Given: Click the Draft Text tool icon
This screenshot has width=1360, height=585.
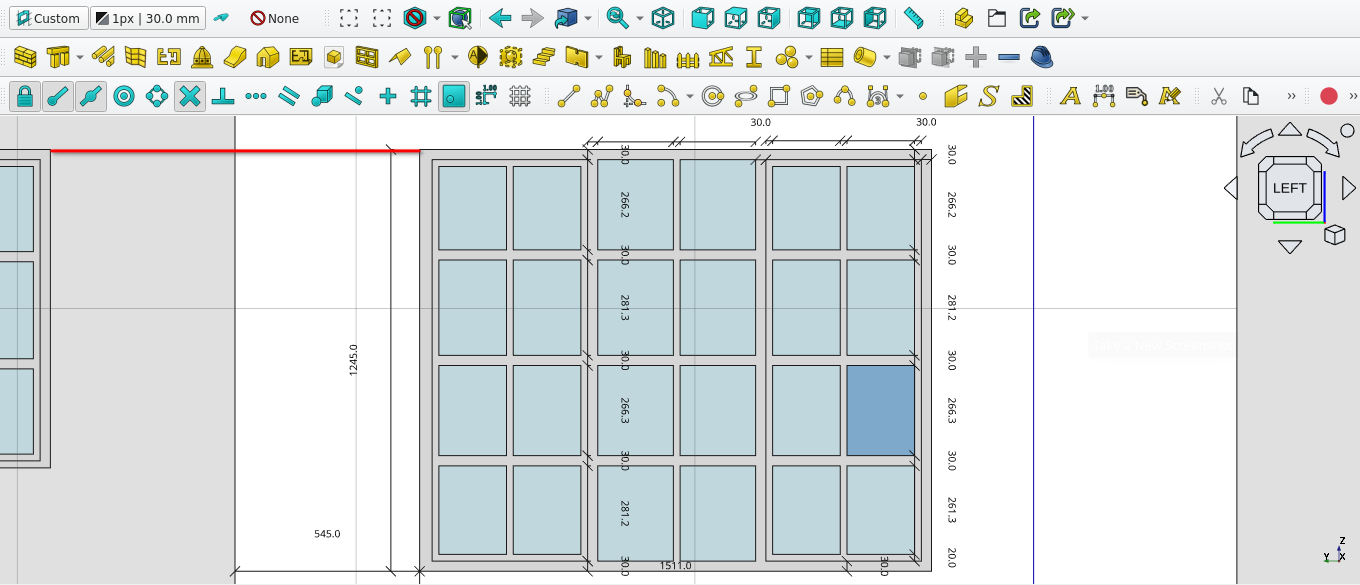Looking at the screenshot, I should 1070,96.
